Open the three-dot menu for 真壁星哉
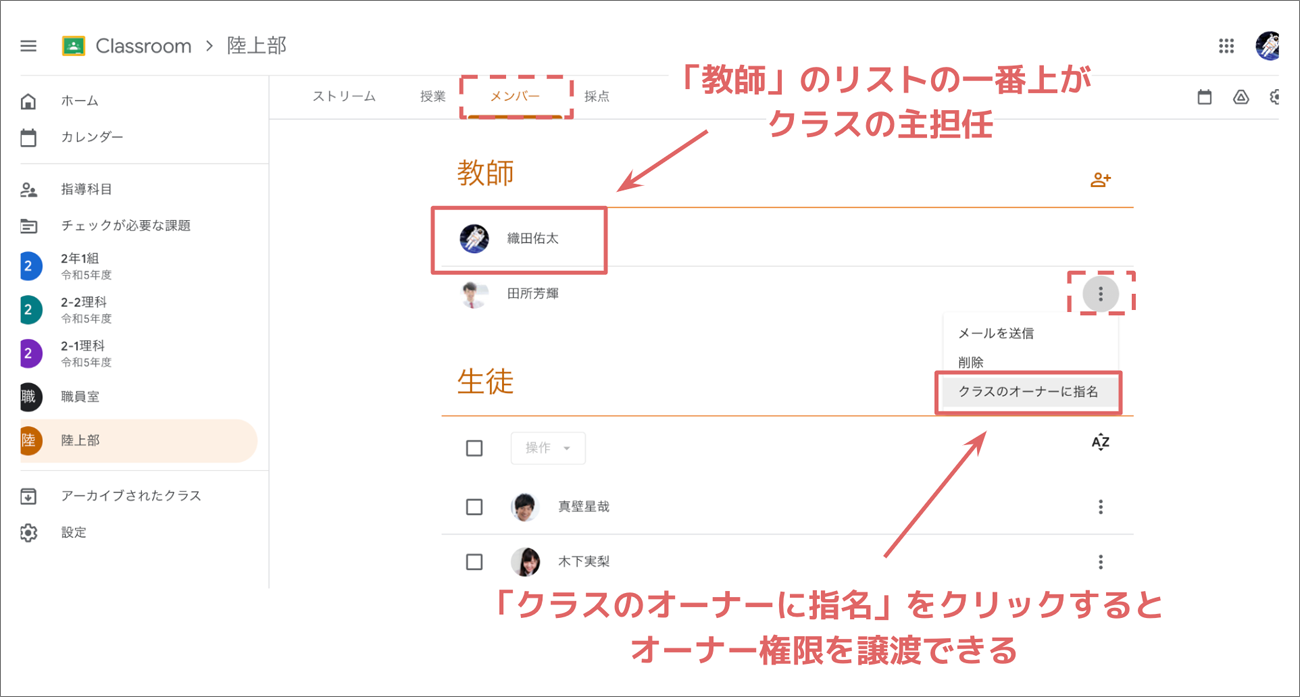 [1101, 507]
